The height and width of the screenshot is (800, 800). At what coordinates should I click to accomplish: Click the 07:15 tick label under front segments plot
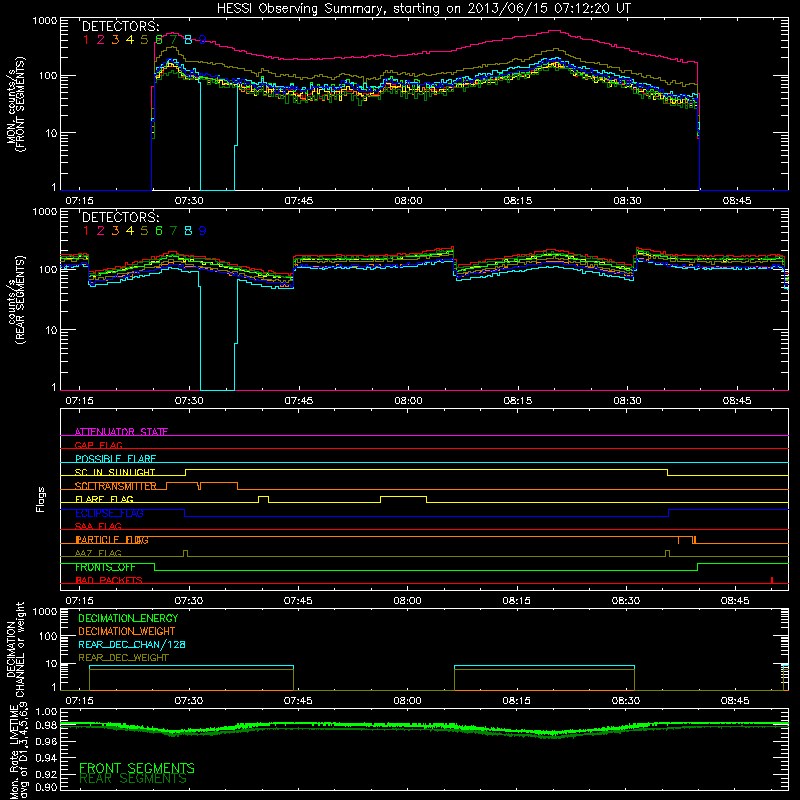coord(79,201)
